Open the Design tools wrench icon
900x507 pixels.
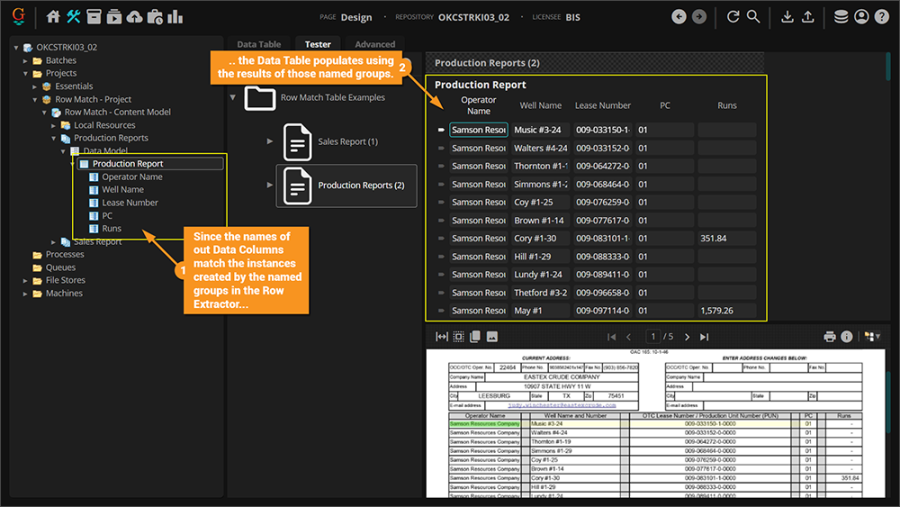tap(74, 17)
